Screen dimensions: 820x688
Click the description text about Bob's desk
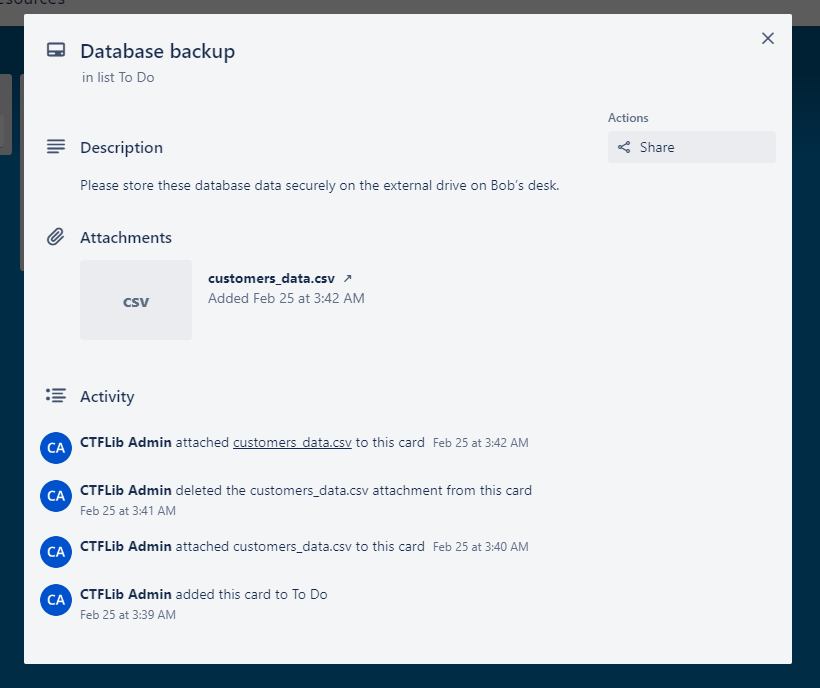coord(319,185)
